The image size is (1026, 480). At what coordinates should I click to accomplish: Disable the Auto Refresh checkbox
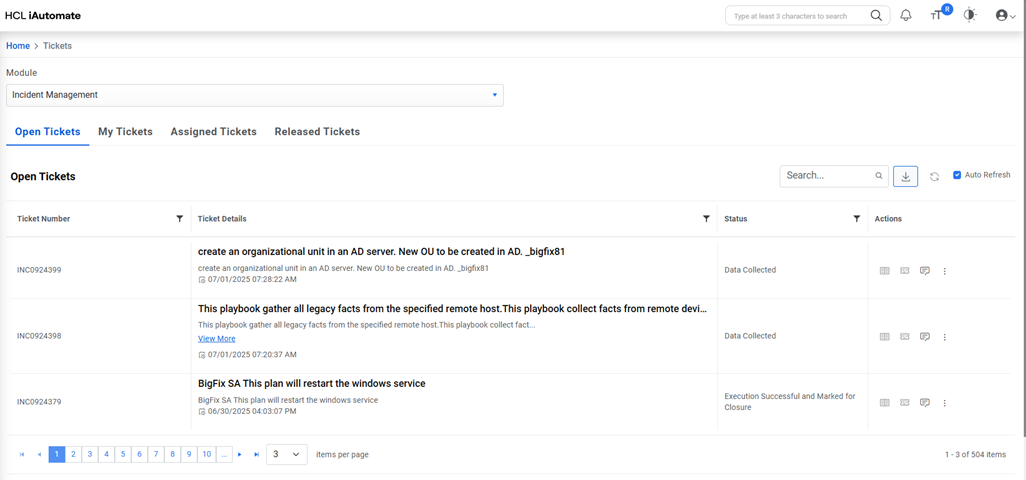[957, 175]
